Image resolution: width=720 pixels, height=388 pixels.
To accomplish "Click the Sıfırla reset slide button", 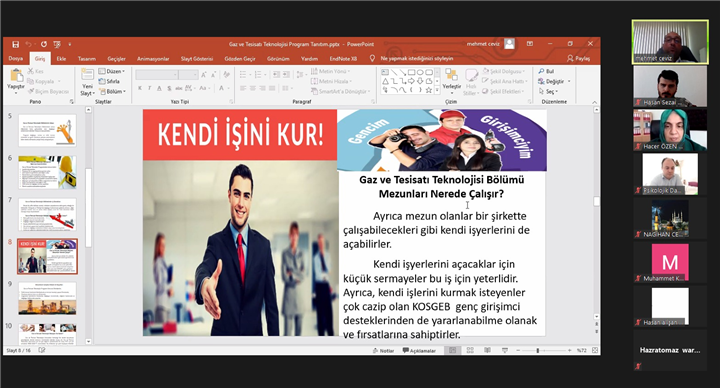I will pyautogui.click(x=109, y=81).
